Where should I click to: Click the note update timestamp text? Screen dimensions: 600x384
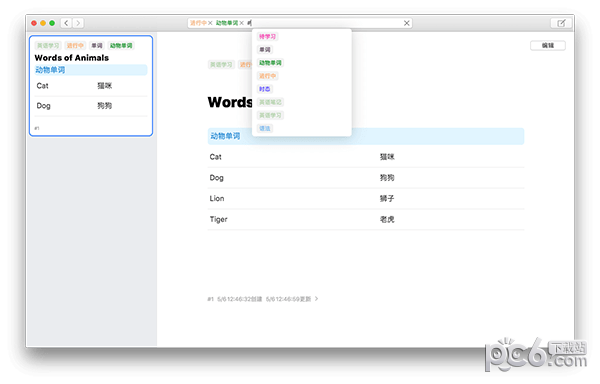[x=288, y=299]
